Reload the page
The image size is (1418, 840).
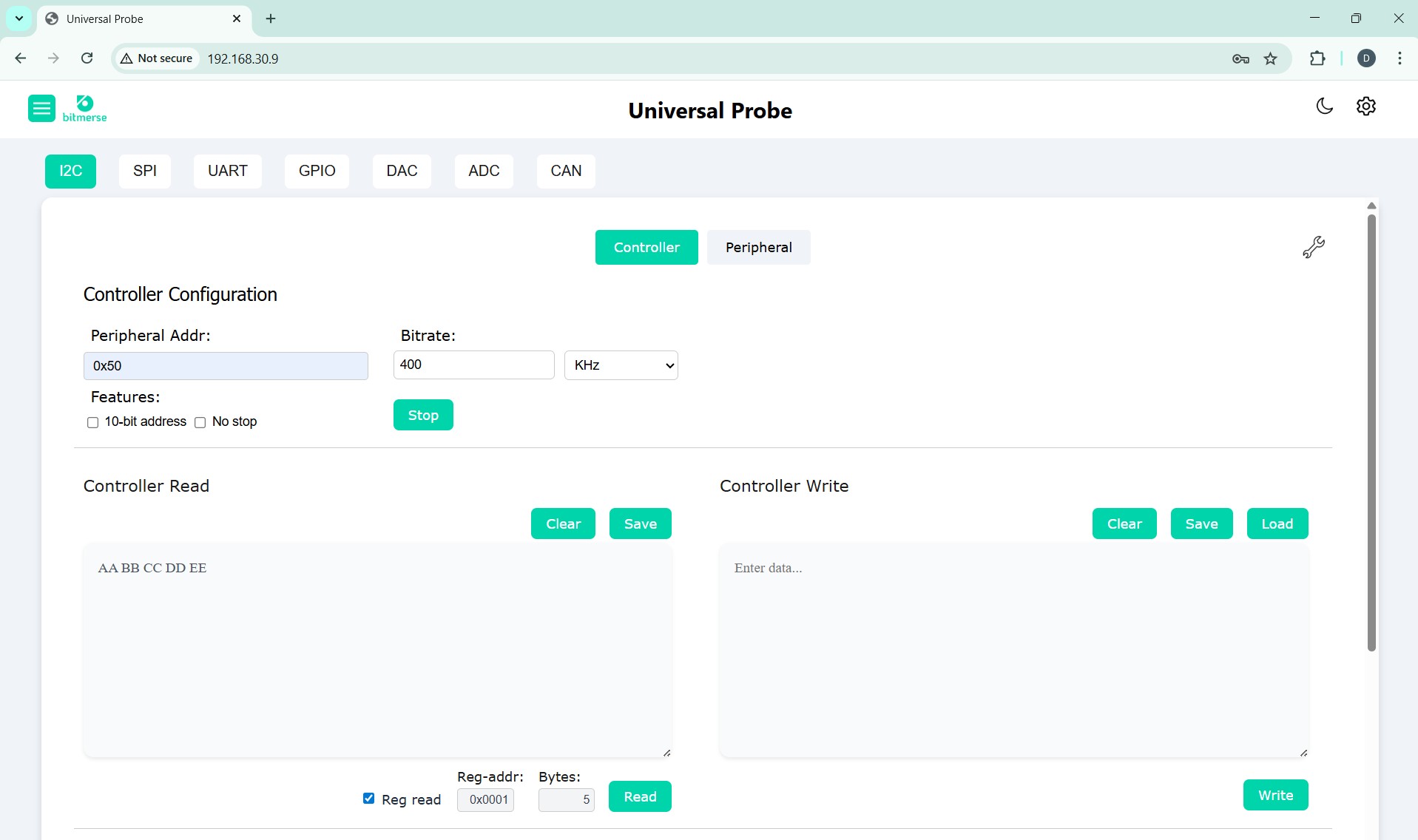point(87,58)
